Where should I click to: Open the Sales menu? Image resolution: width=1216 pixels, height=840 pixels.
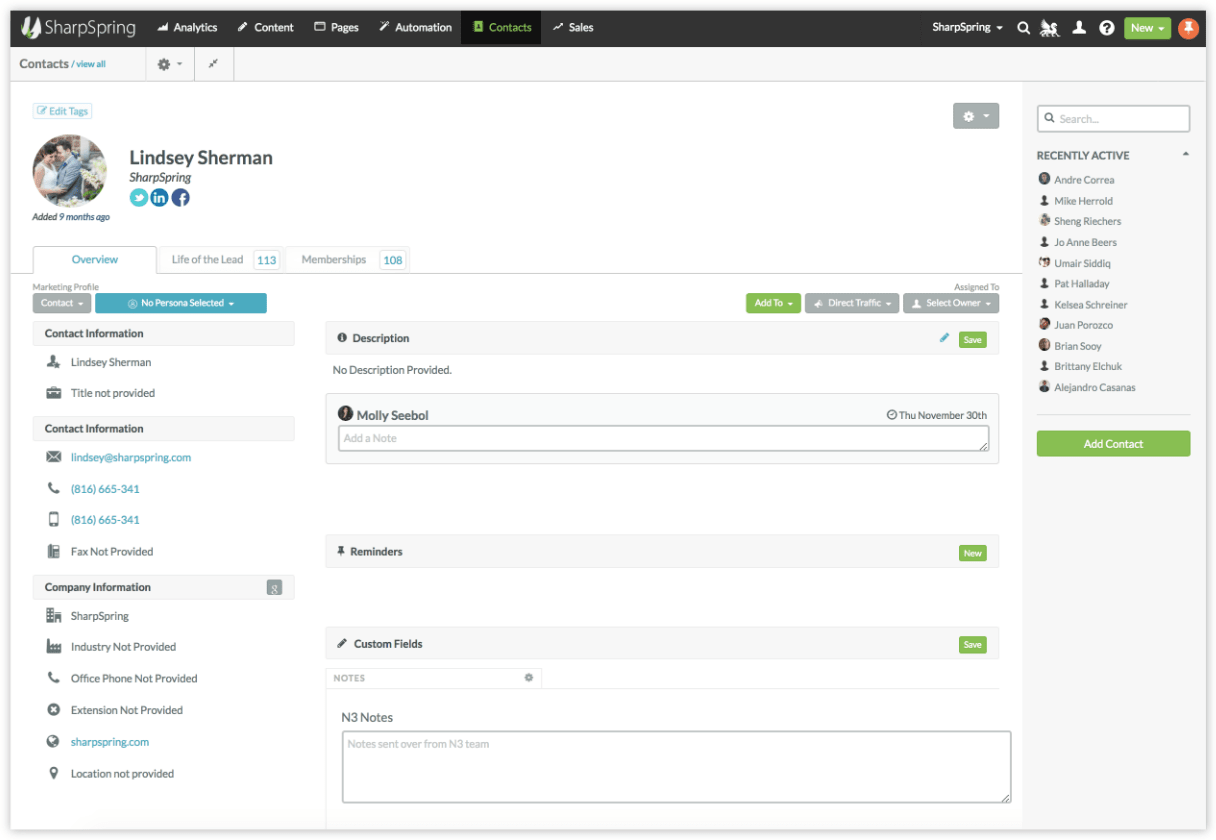[x=573, y=28]
